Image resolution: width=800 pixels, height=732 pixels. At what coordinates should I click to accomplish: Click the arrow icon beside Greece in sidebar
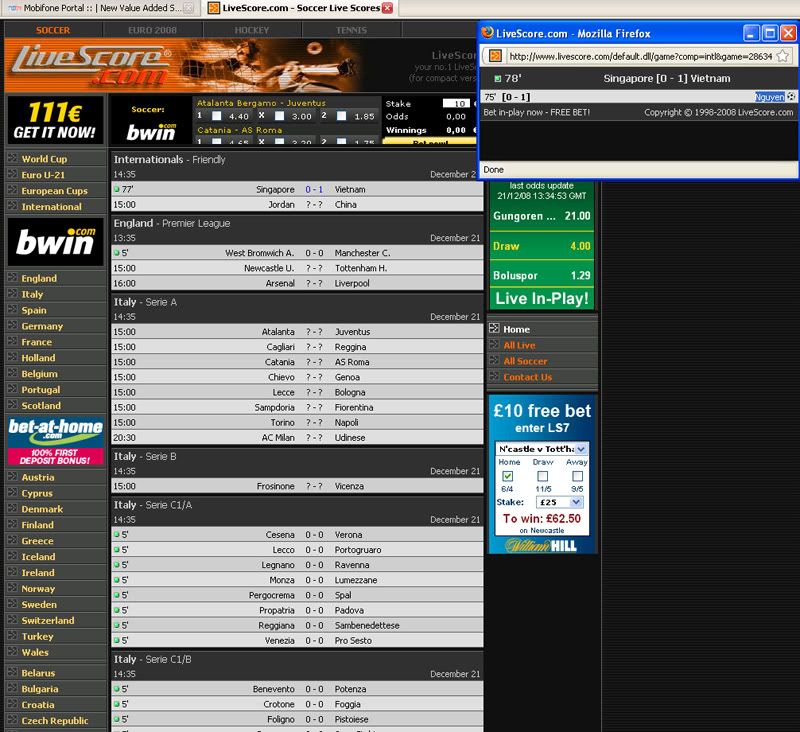point(12,540)
